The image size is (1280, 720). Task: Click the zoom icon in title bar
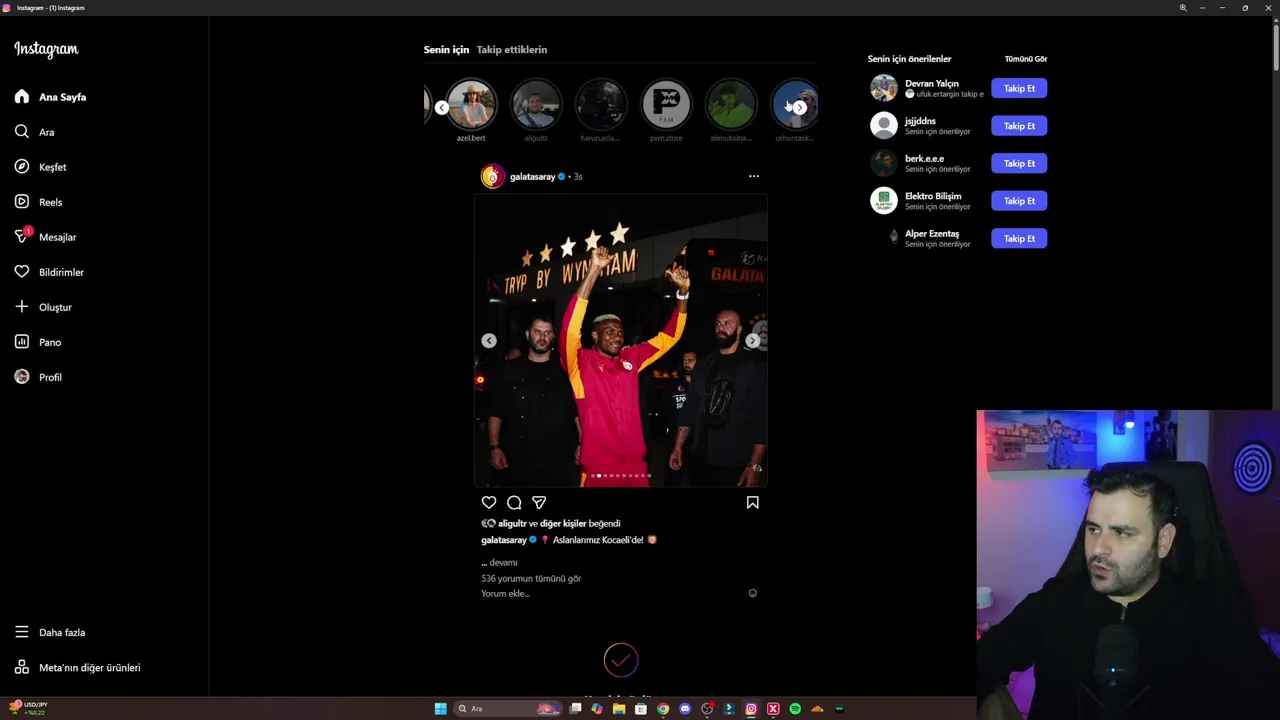pyautogui.click(x=1183, y=8)
